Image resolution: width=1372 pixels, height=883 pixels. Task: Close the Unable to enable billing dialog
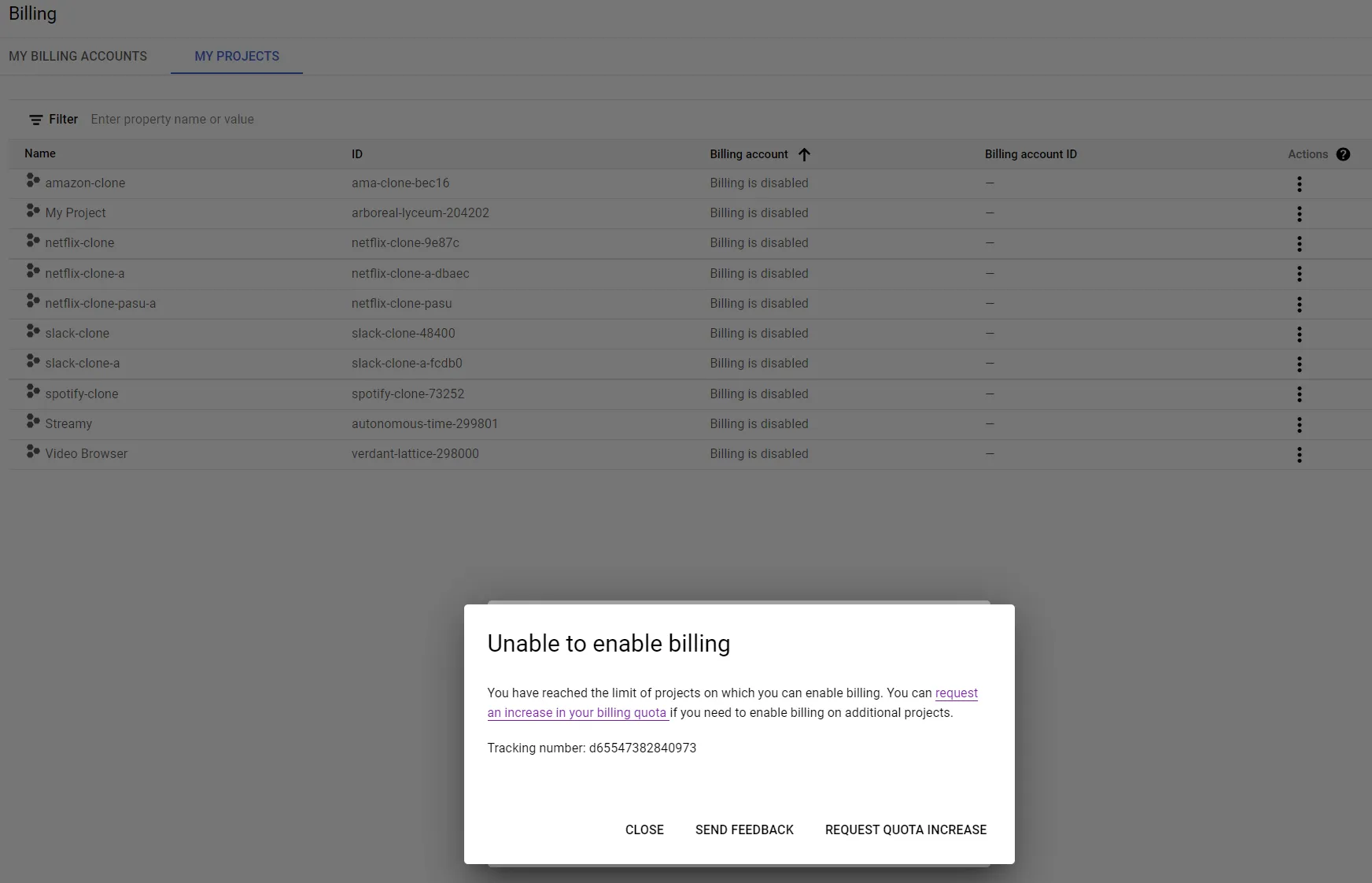(644, 829)
